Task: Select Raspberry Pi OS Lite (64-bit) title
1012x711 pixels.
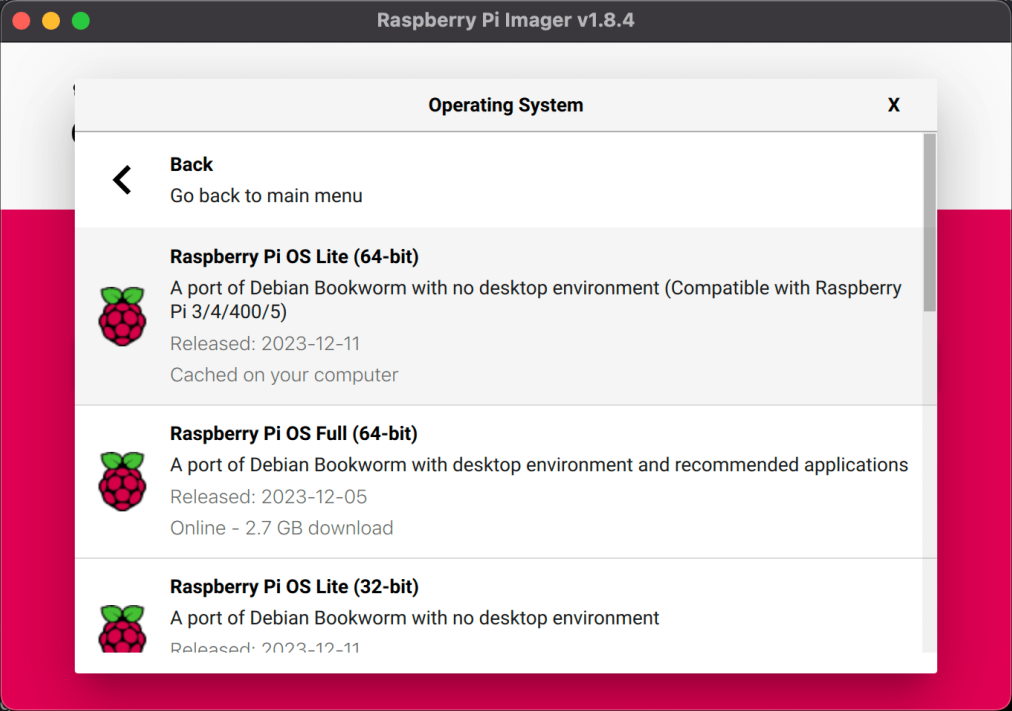Action: point(294,256)
